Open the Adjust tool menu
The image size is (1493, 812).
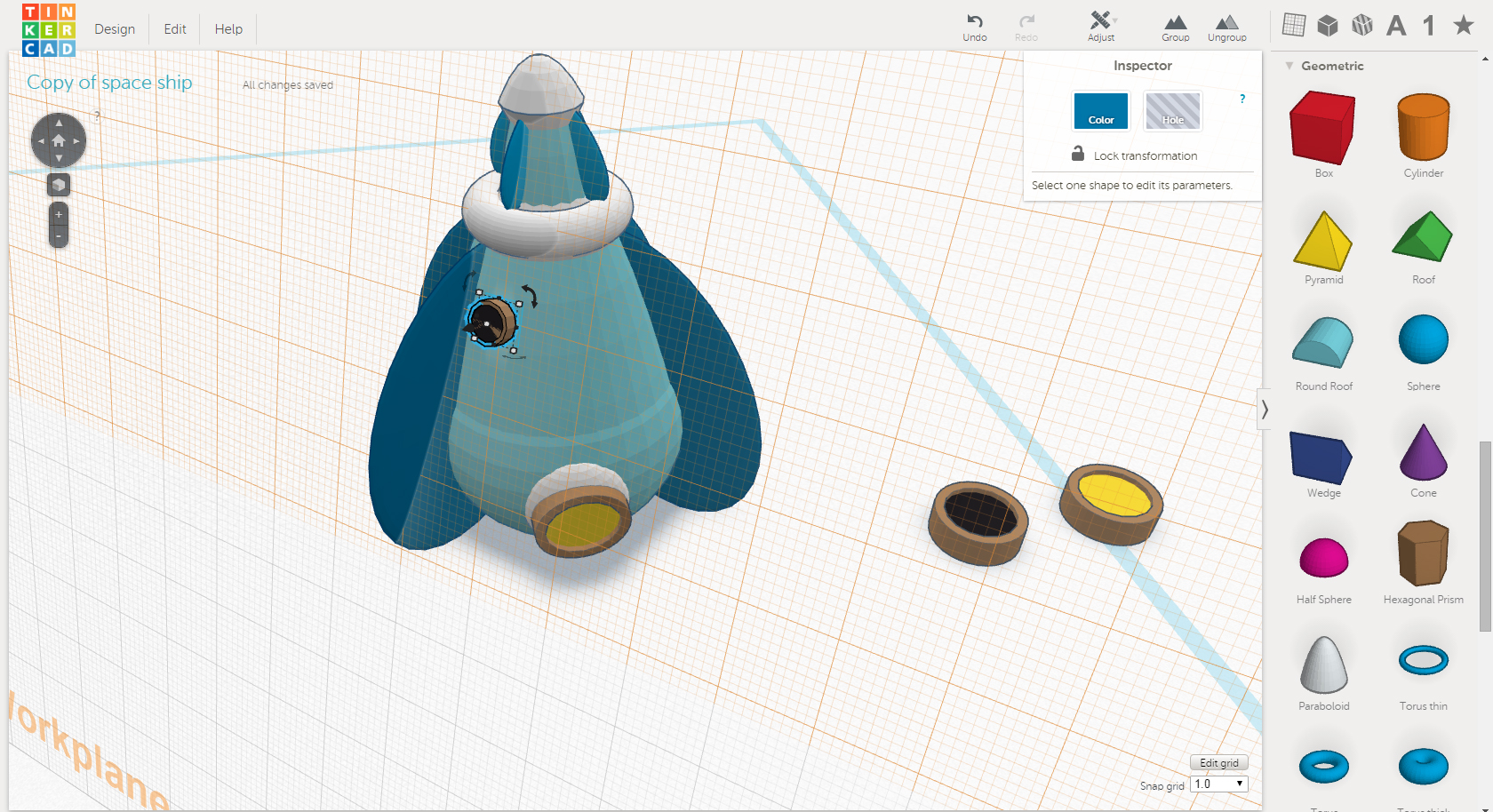pos(1102,27)
